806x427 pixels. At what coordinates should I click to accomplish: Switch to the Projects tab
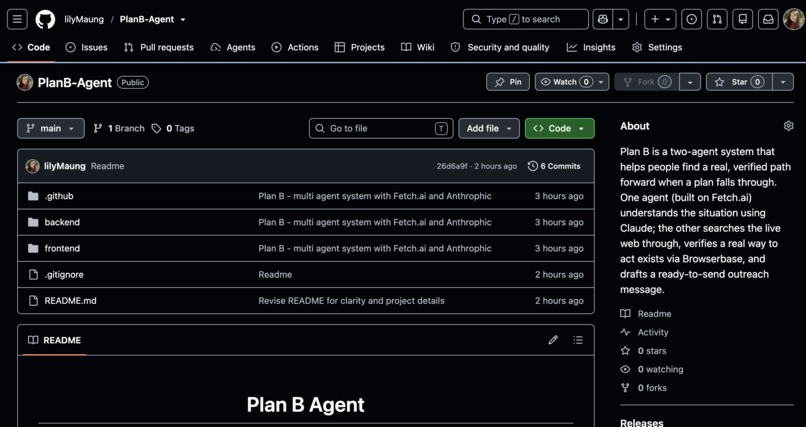359,47
